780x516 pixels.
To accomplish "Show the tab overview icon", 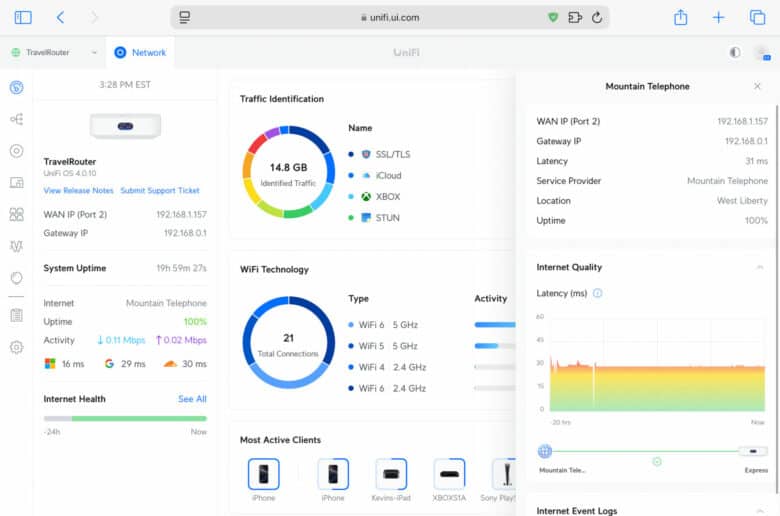I will point(757,17).
